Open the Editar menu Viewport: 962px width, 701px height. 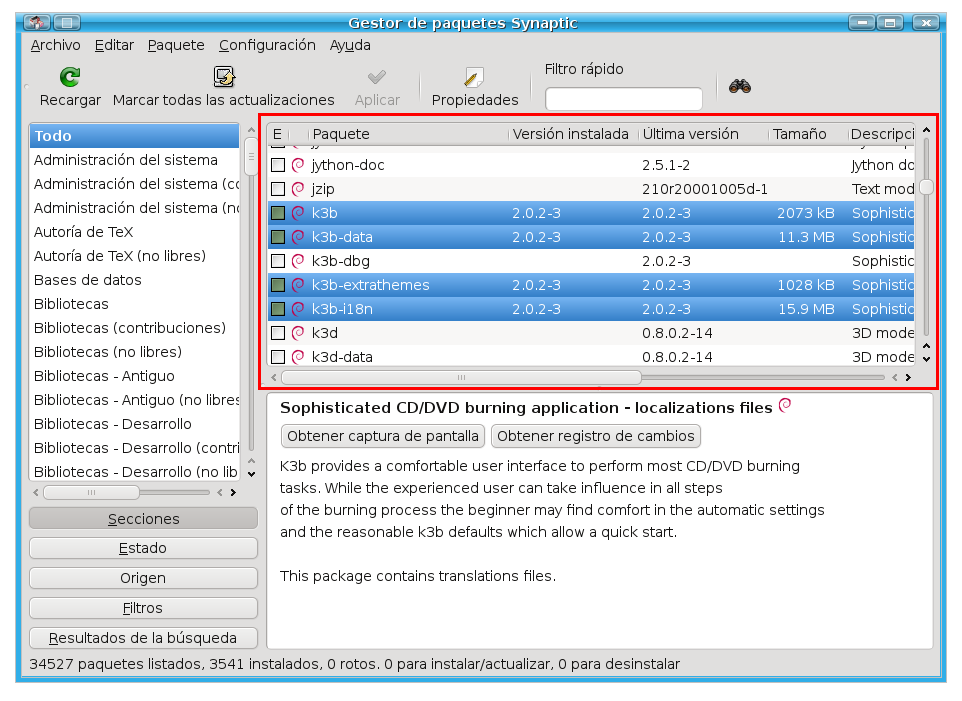(x=114, y=45)
